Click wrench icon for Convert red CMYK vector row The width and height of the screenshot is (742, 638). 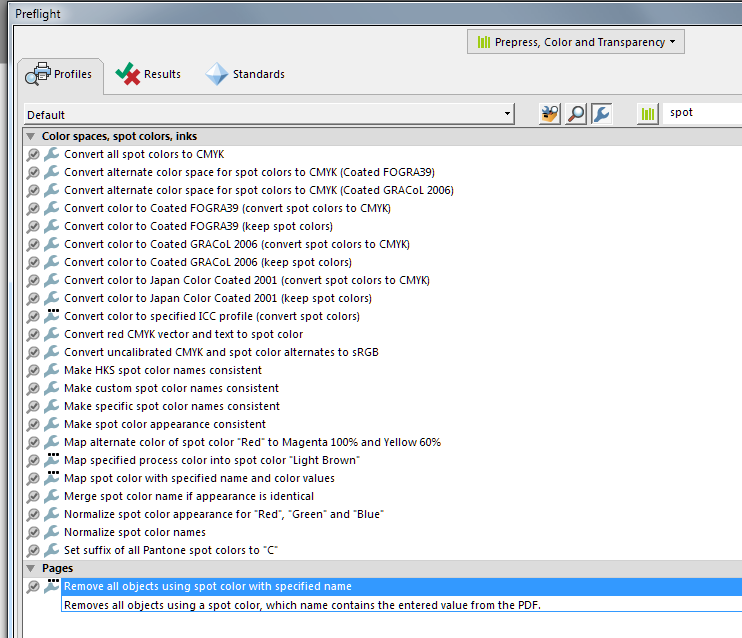[51, 334]
